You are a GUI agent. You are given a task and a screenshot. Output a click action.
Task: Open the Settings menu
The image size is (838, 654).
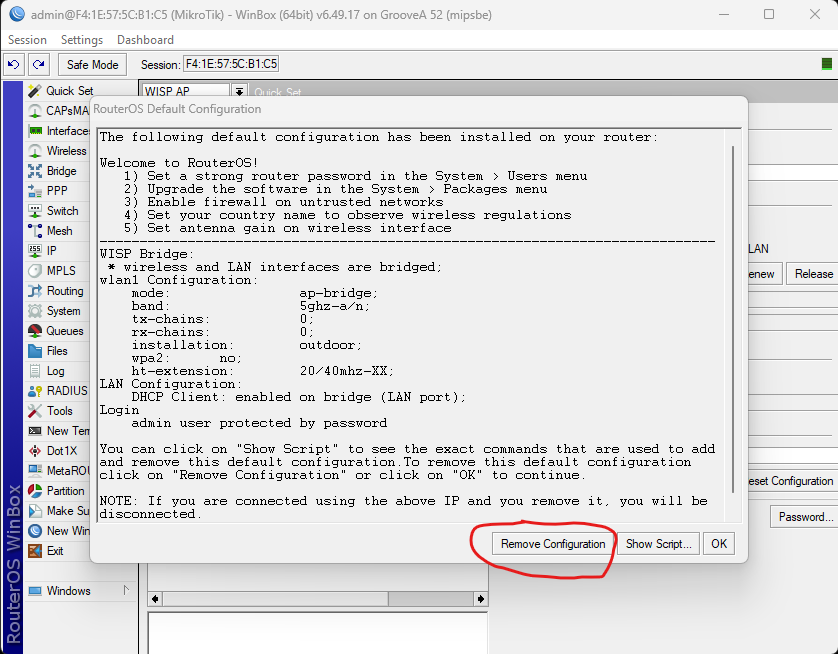click(82, 40)
